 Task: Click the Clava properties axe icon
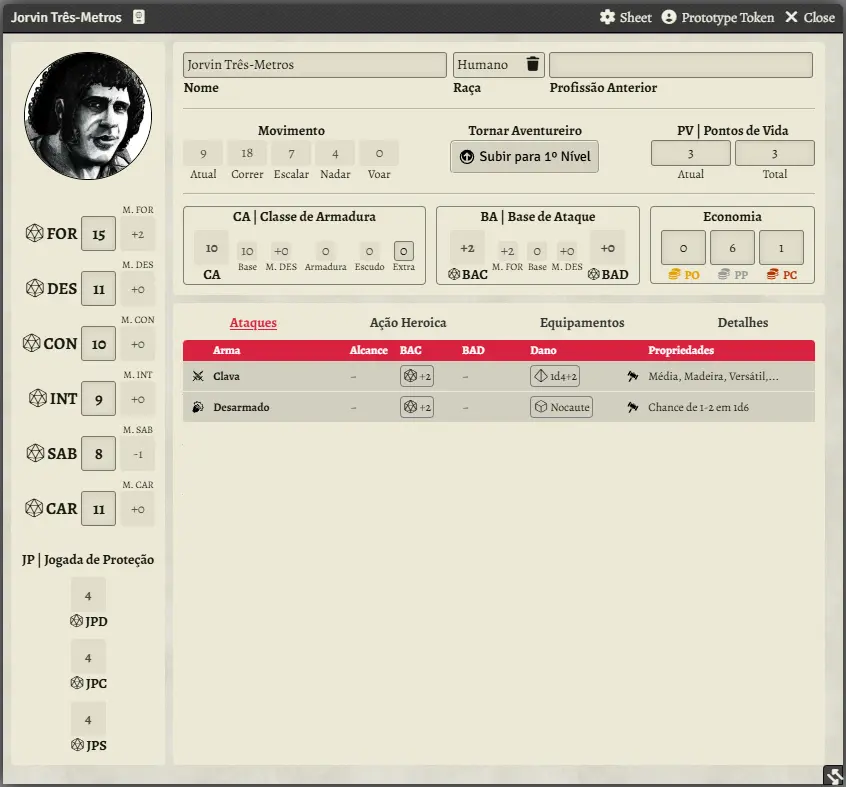633,376
